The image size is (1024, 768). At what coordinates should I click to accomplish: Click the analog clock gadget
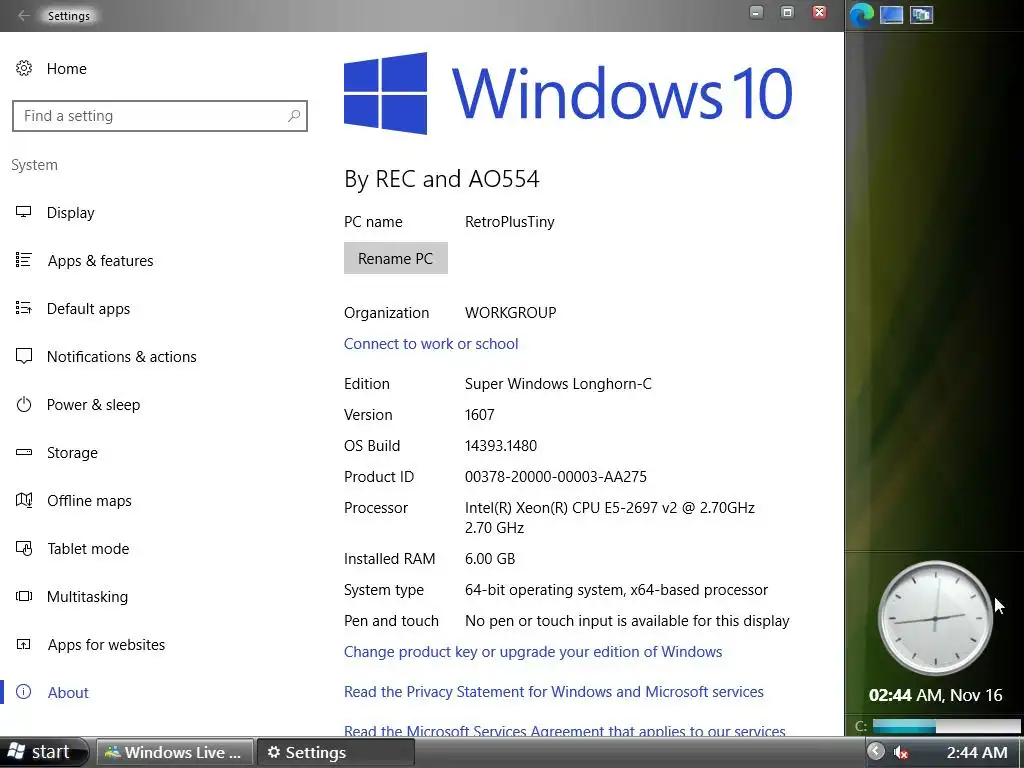pos(935,618)
